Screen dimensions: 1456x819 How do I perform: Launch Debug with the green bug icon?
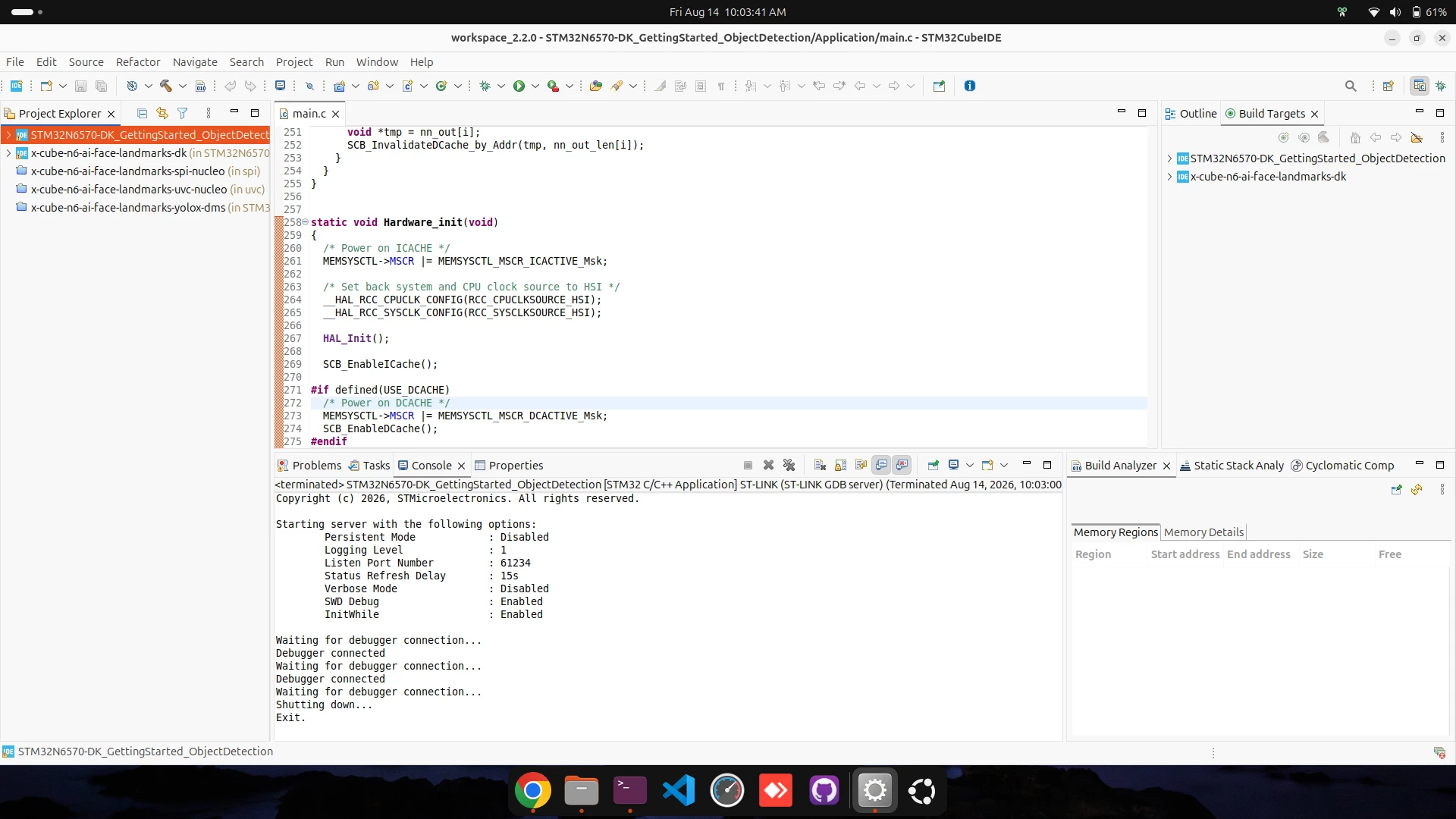point(485,86)
